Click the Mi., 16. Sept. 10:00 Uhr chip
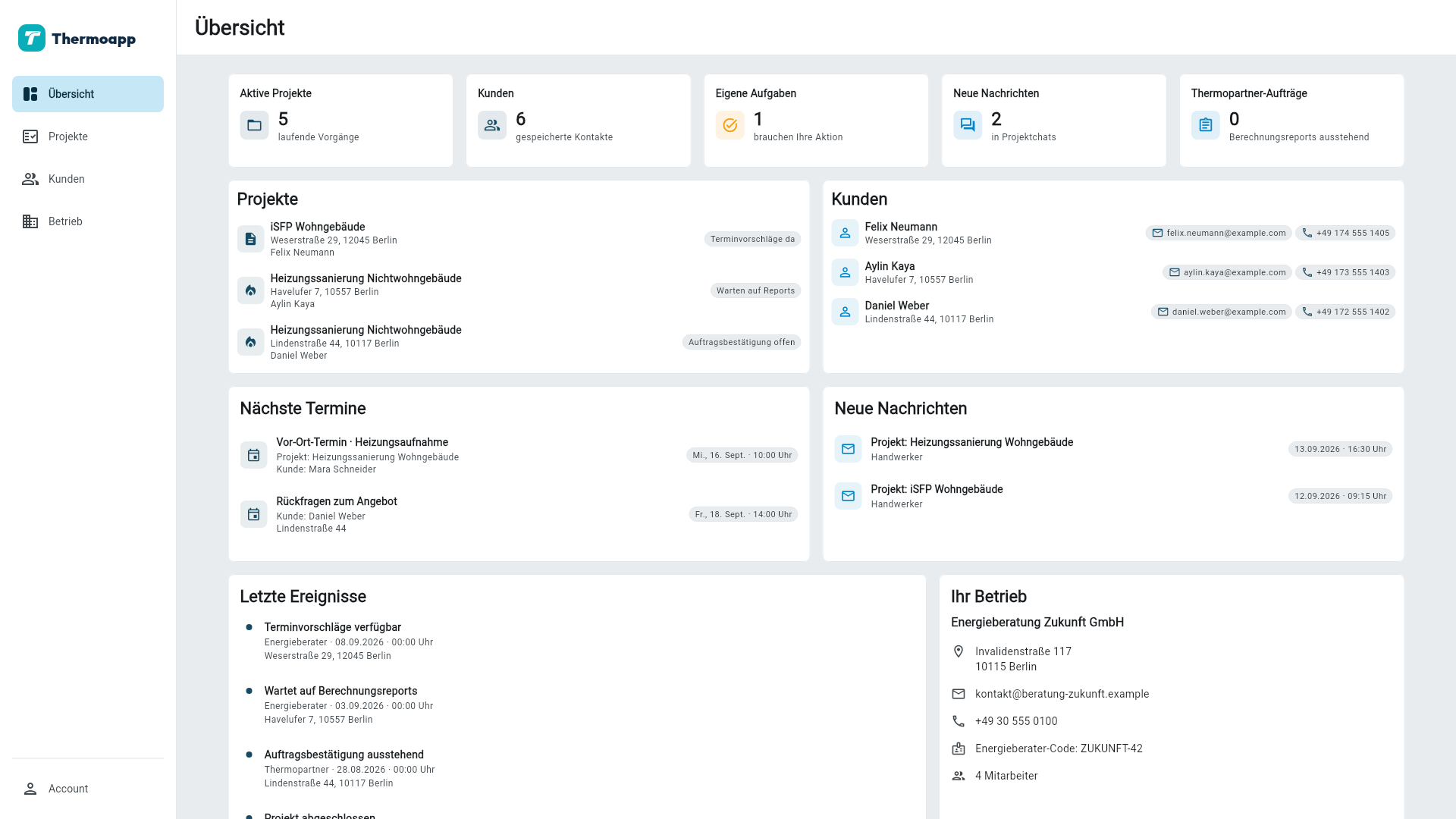Viewport: 1456px width, 819px height. [x=742, y=455]
